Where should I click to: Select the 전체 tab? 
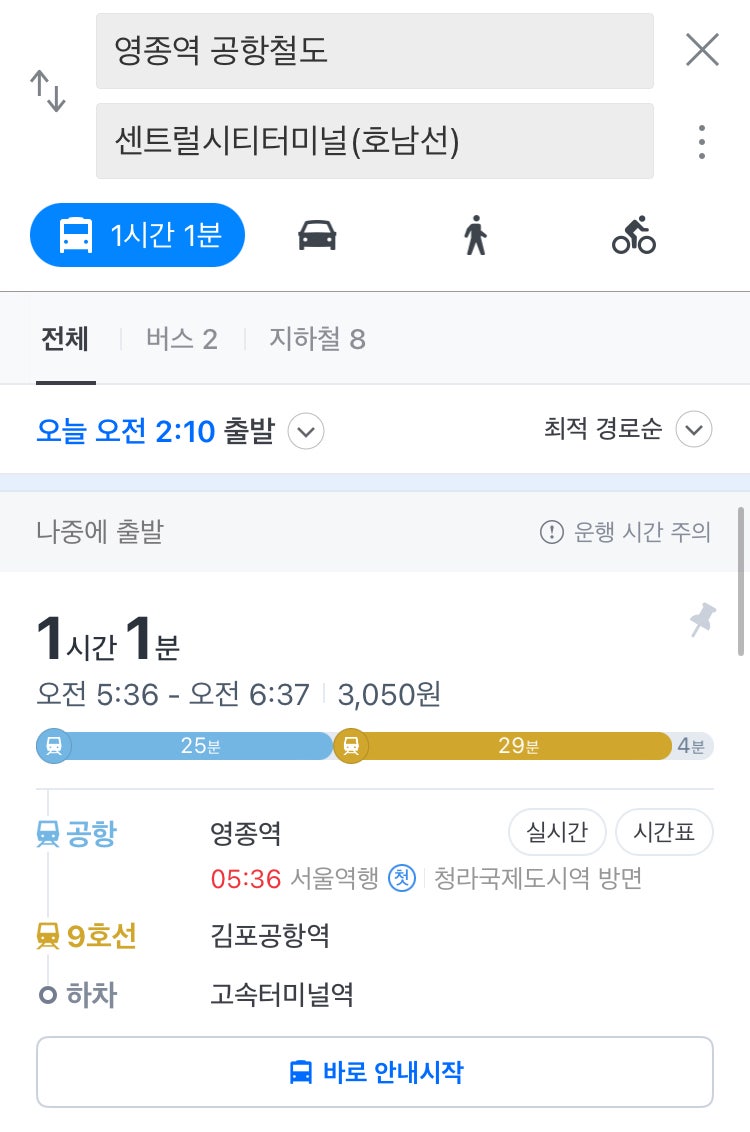(x=65, y=339)
